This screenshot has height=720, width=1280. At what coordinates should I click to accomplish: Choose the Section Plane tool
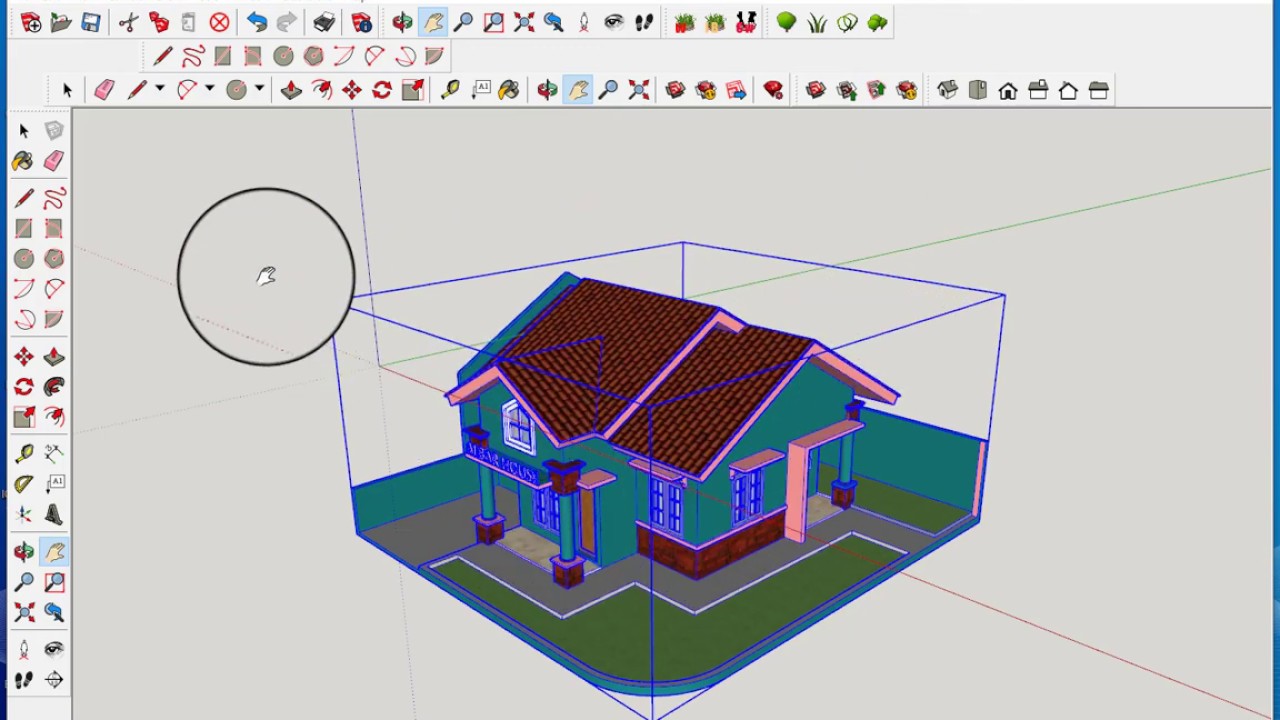(x=54, y=679)
